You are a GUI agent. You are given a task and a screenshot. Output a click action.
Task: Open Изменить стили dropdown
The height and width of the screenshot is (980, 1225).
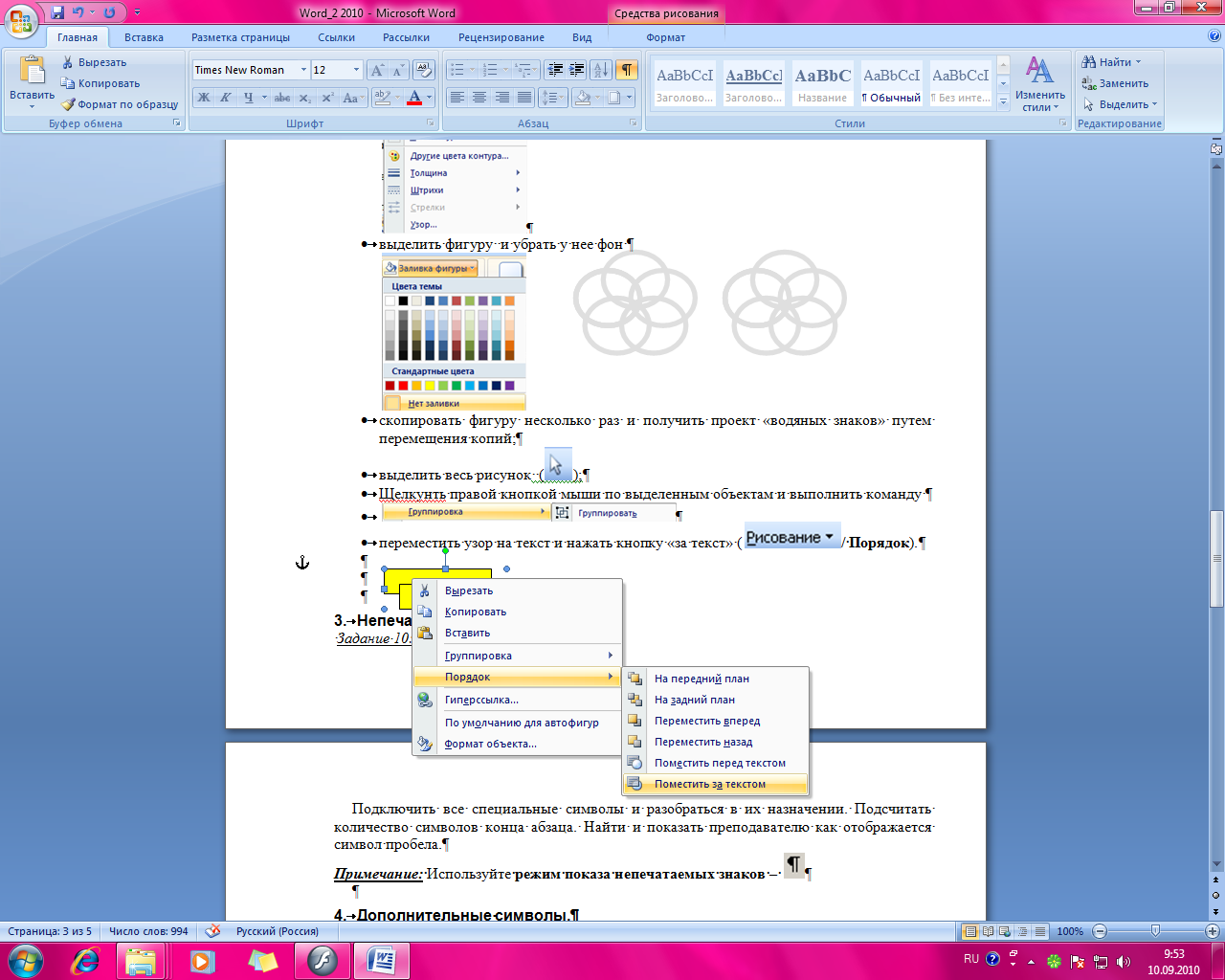[1040, 84]
